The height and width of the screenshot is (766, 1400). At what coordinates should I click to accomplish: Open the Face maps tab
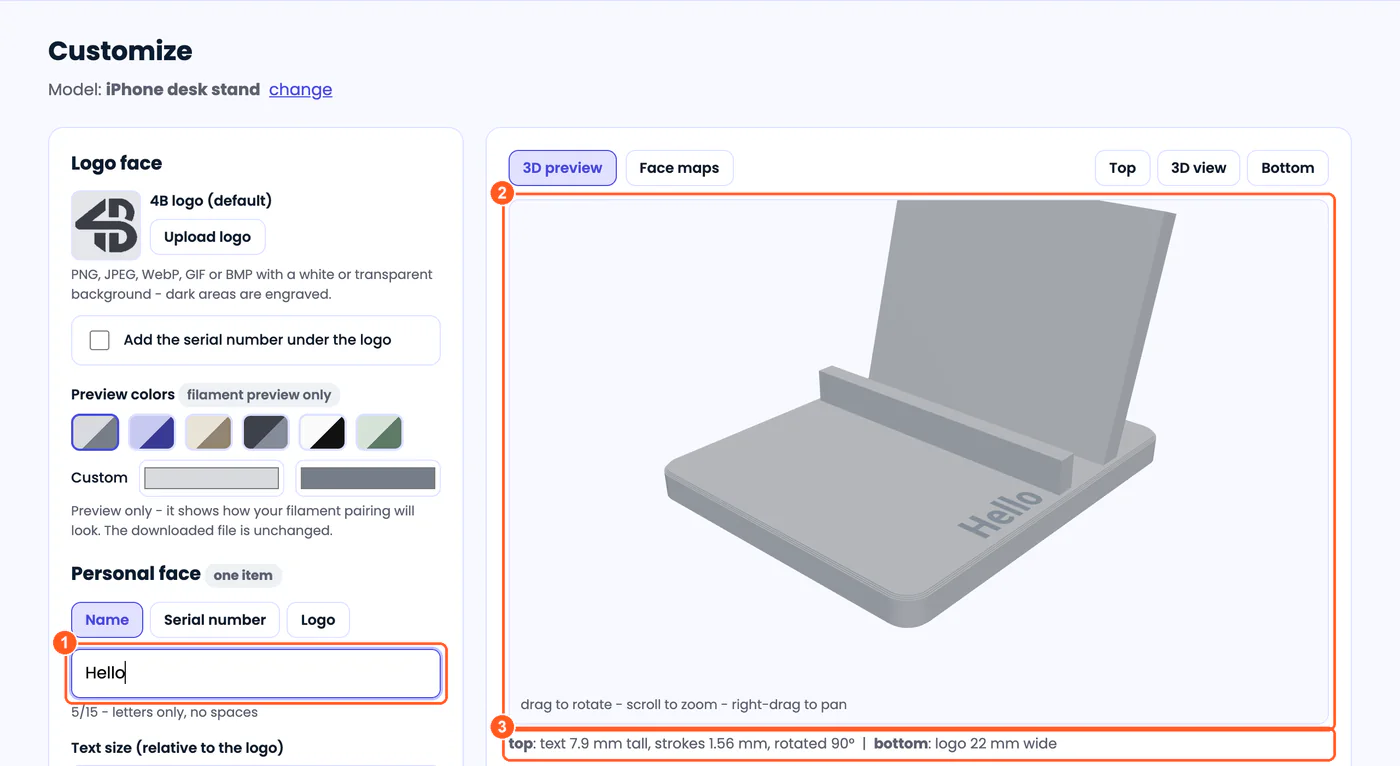679,168
